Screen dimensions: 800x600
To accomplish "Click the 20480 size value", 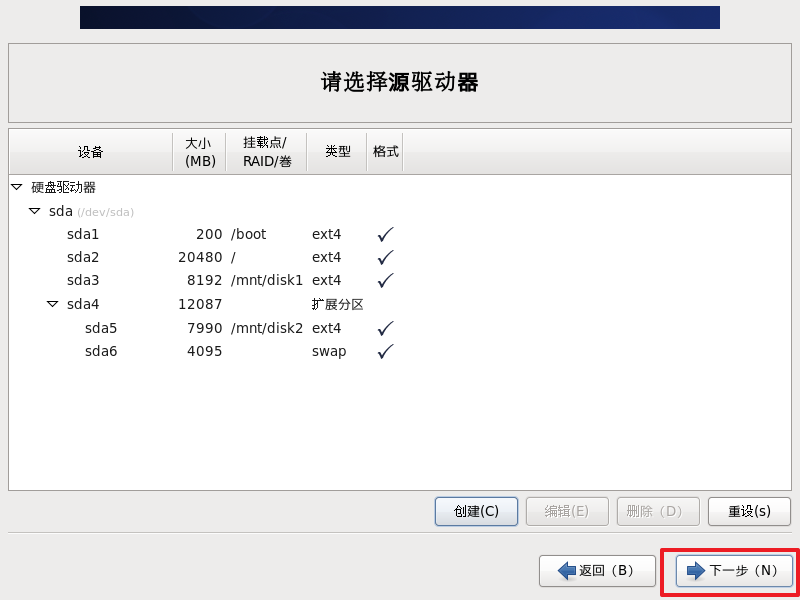I will (x=200, y=257).
